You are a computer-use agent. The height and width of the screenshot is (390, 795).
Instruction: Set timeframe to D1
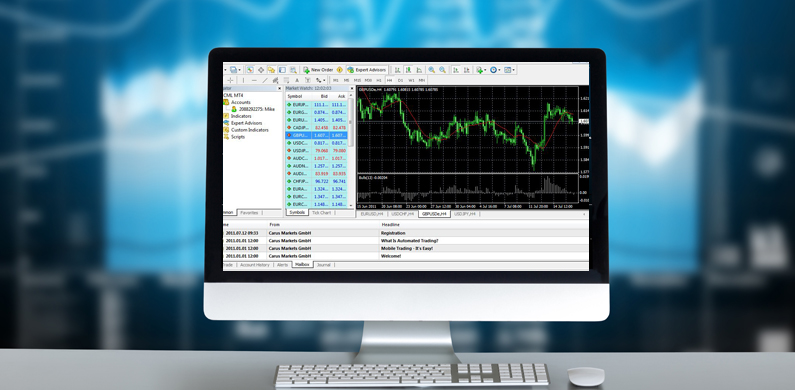coord(401,80)
